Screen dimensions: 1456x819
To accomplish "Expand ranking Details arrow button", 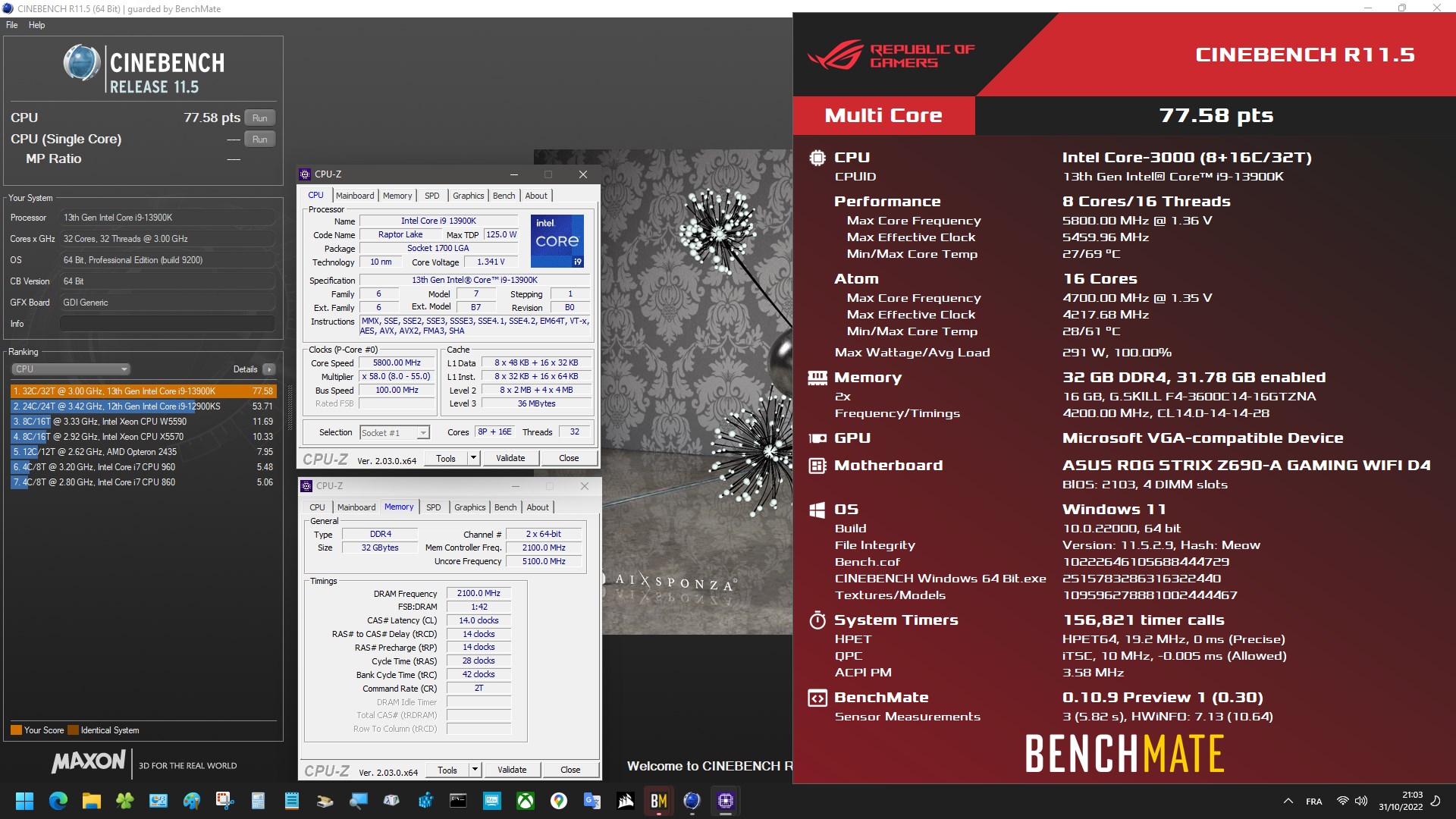I will click(268, 369).
